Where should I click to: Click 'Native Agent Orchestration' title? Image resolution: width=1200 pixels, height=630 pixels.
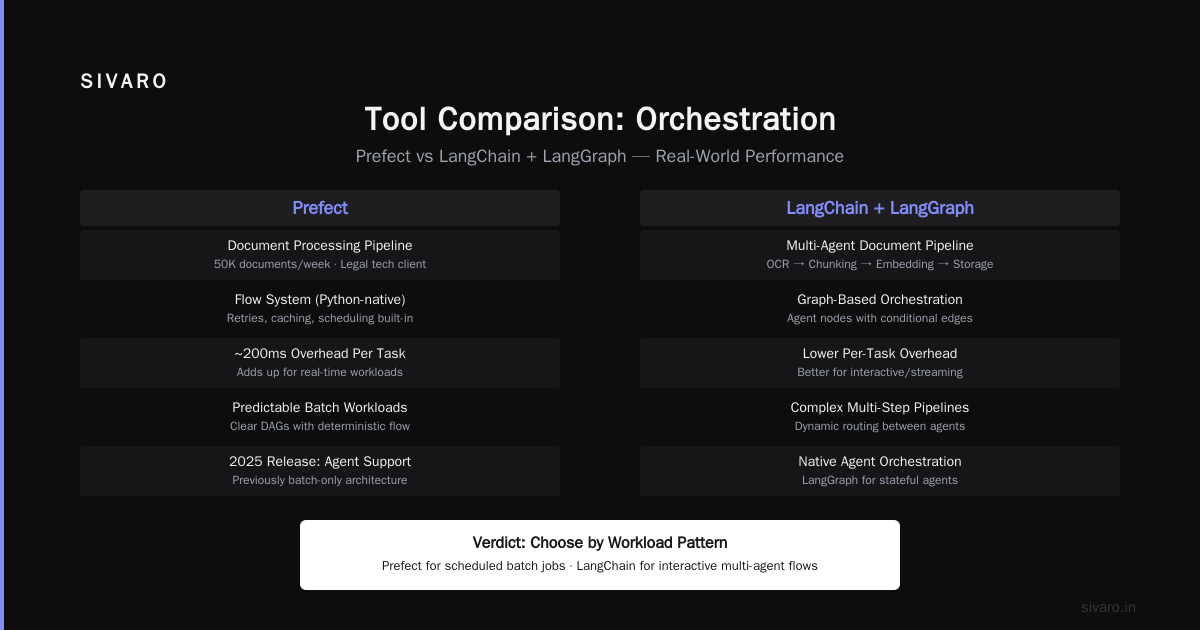pos(880,461)
